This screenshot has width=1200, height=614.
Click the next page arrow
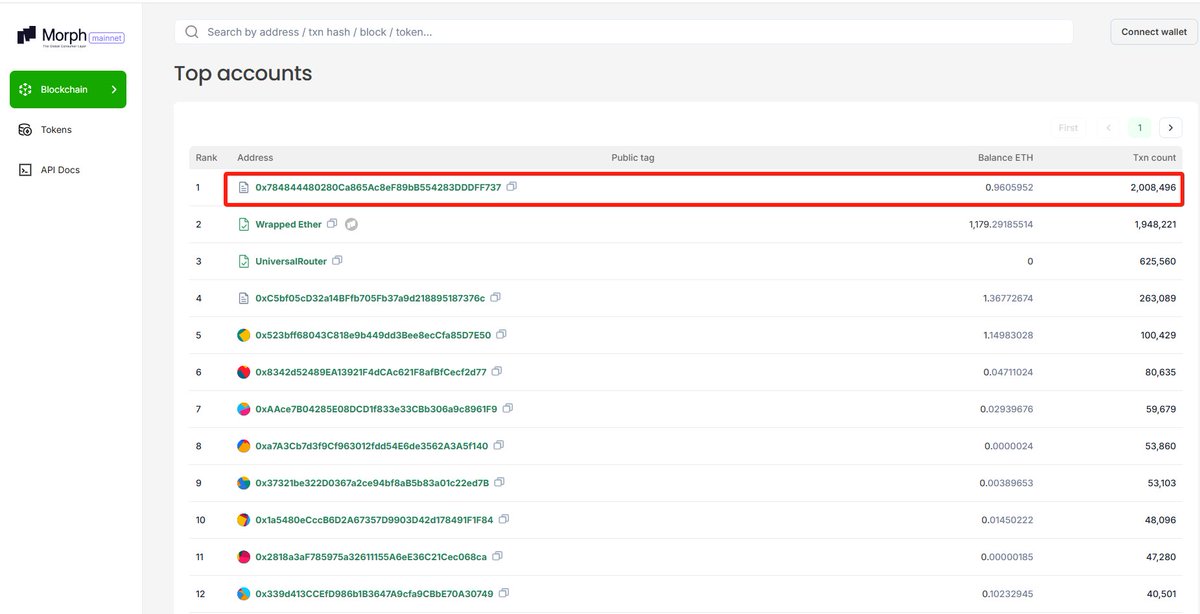pos(1170,128)
